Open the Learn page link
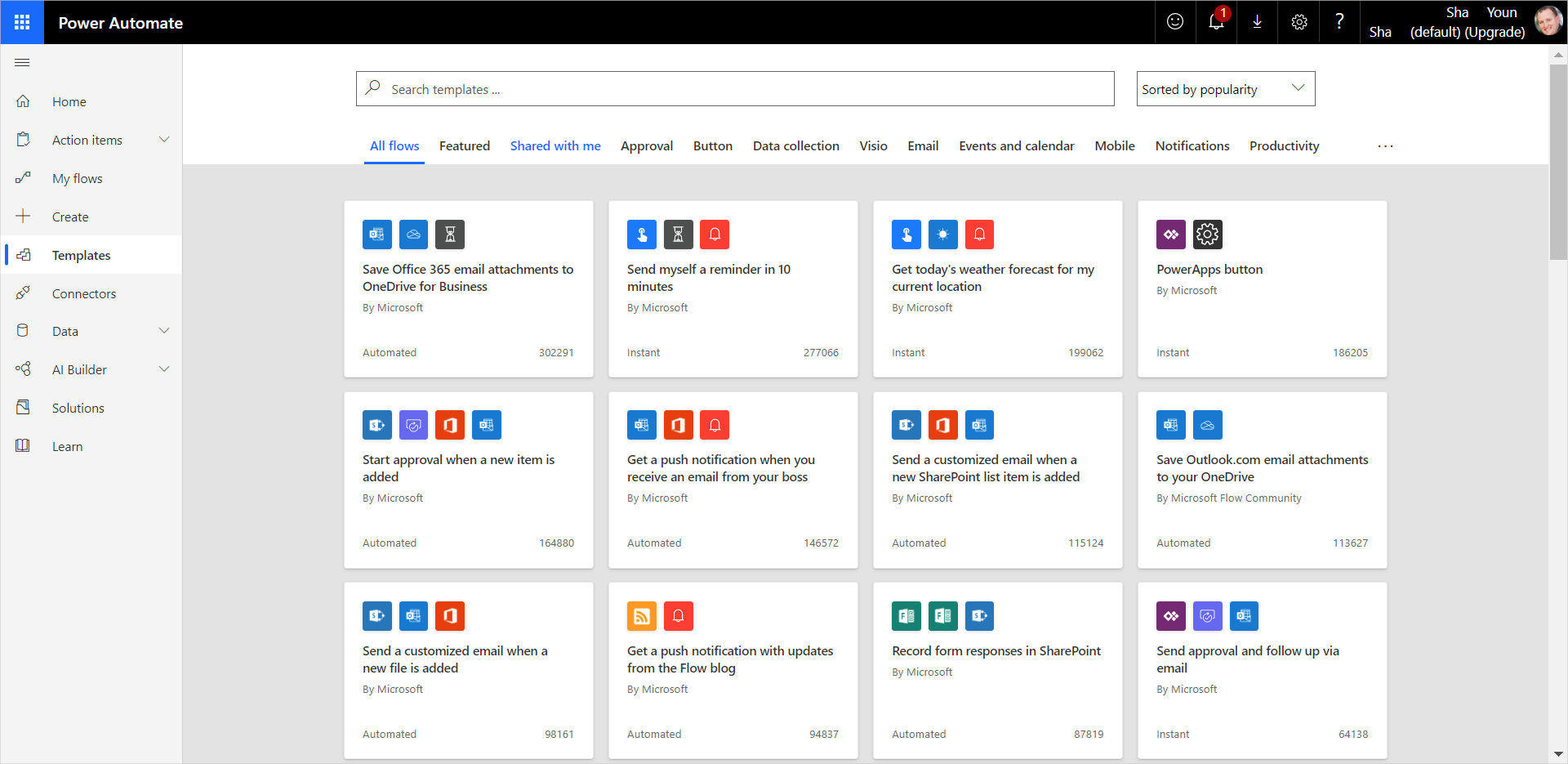The image size is (1568, 764). pos(68,446)
